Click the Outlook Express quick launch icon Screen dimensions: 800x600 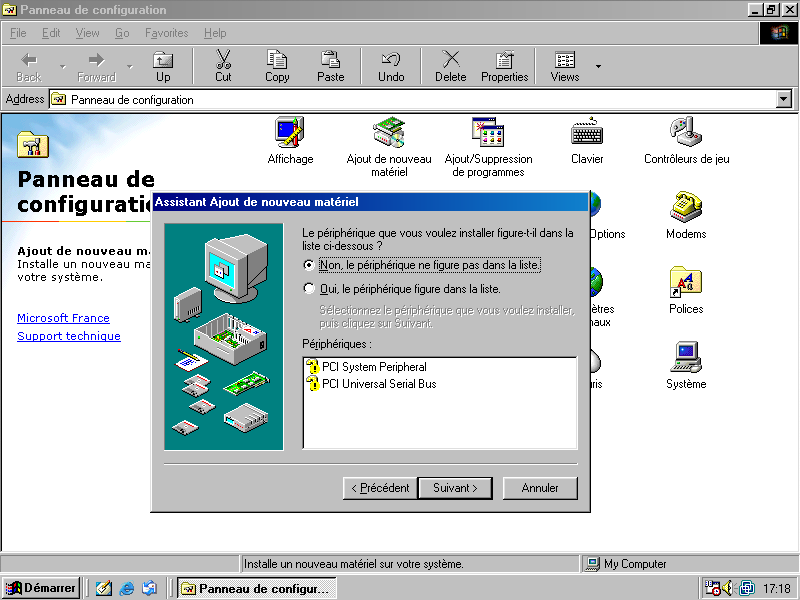[x=149, y=588]
